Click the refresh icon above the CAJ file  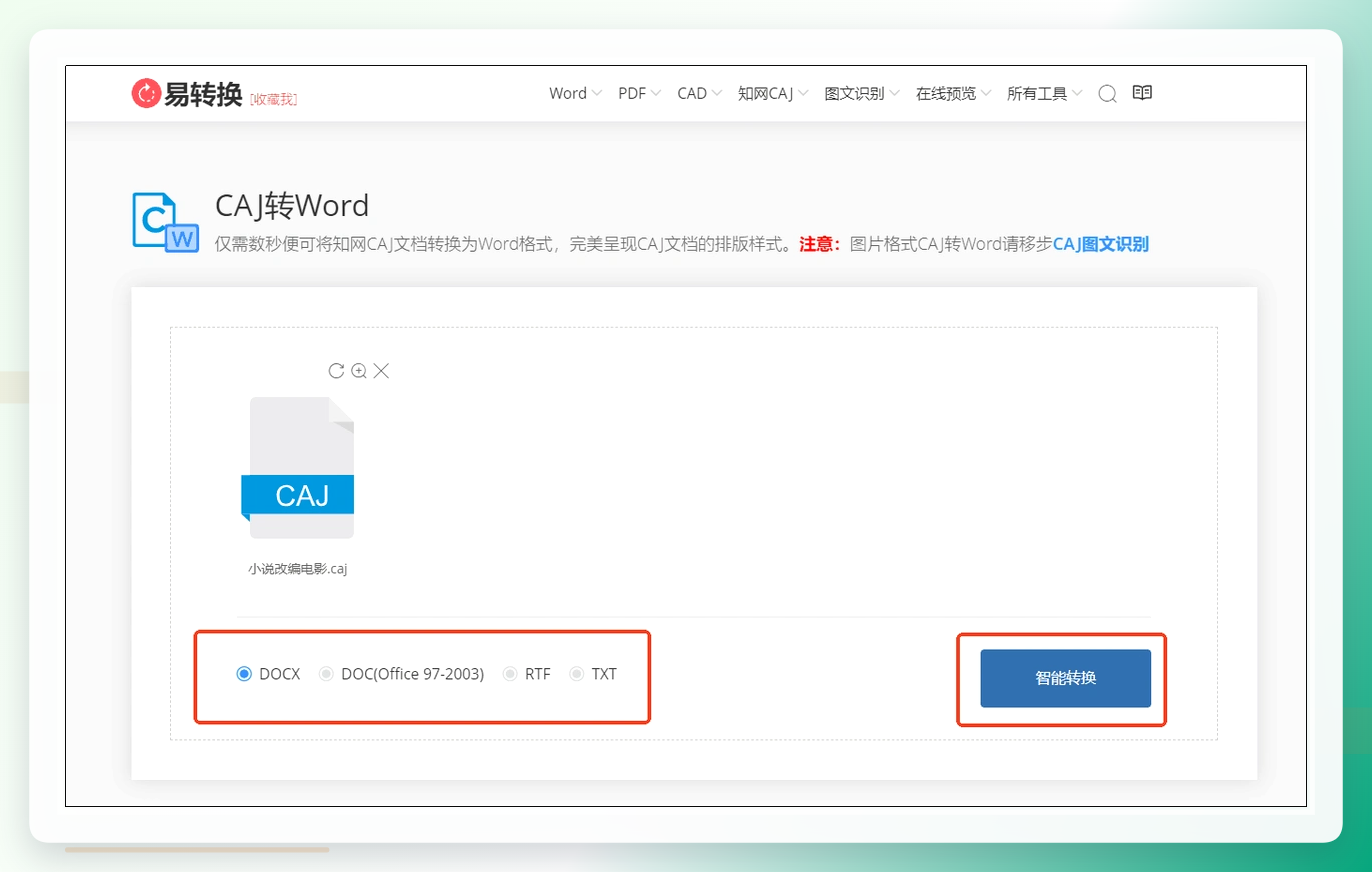coord(336,371)
